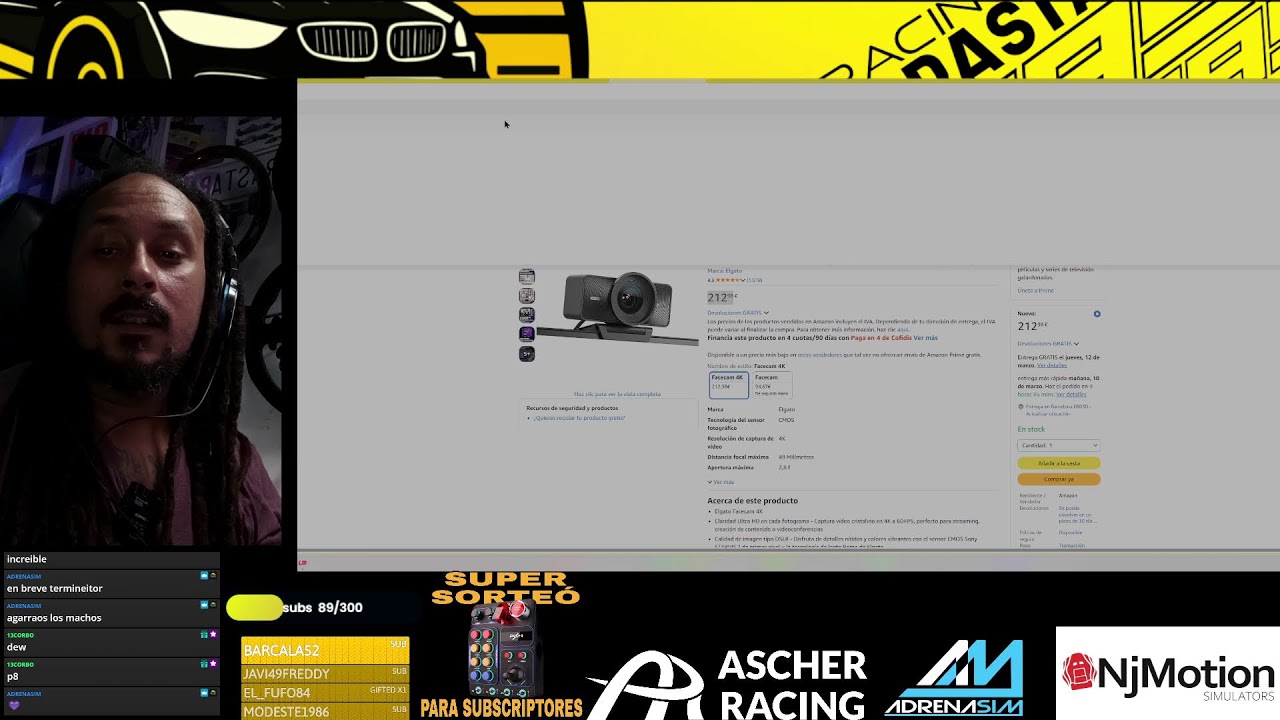Image resolution: width=1280 pixels, height=720 pixels.
Task: Open the 'Amazon' seller link in buy box
Action: point(1068,496)
